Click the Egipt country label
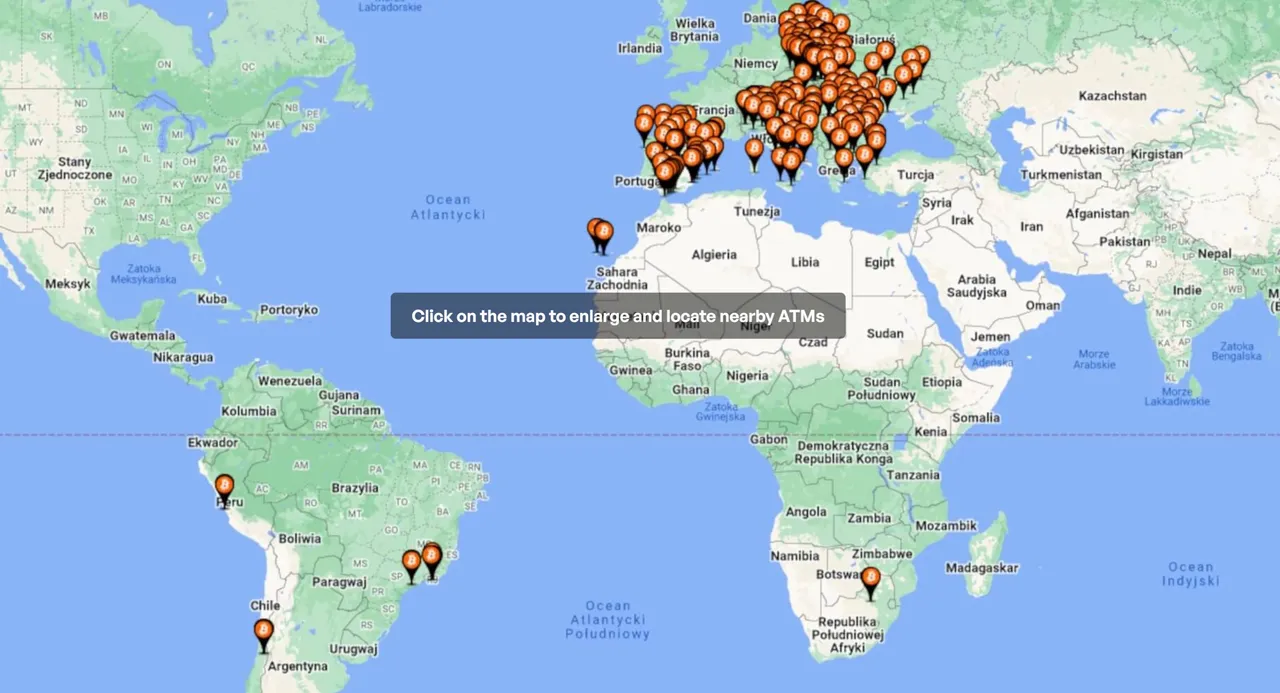1280x693 pixels. [879, 262]
